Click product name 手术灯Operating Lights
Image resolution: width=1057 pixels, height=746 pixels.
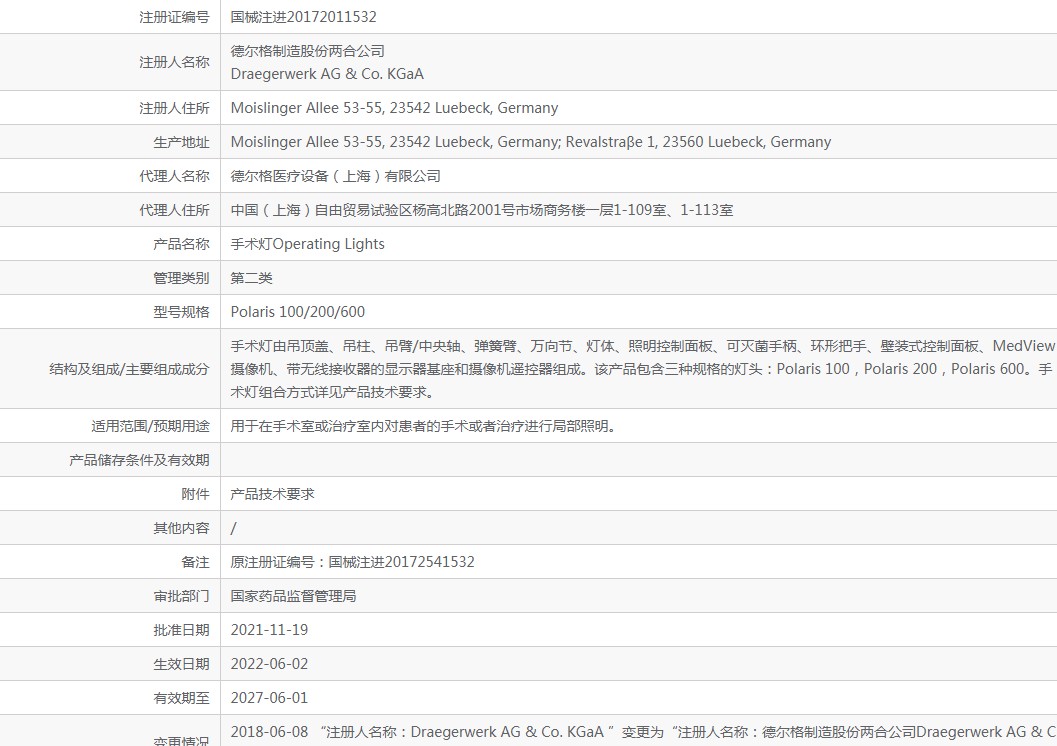(307, 244)
